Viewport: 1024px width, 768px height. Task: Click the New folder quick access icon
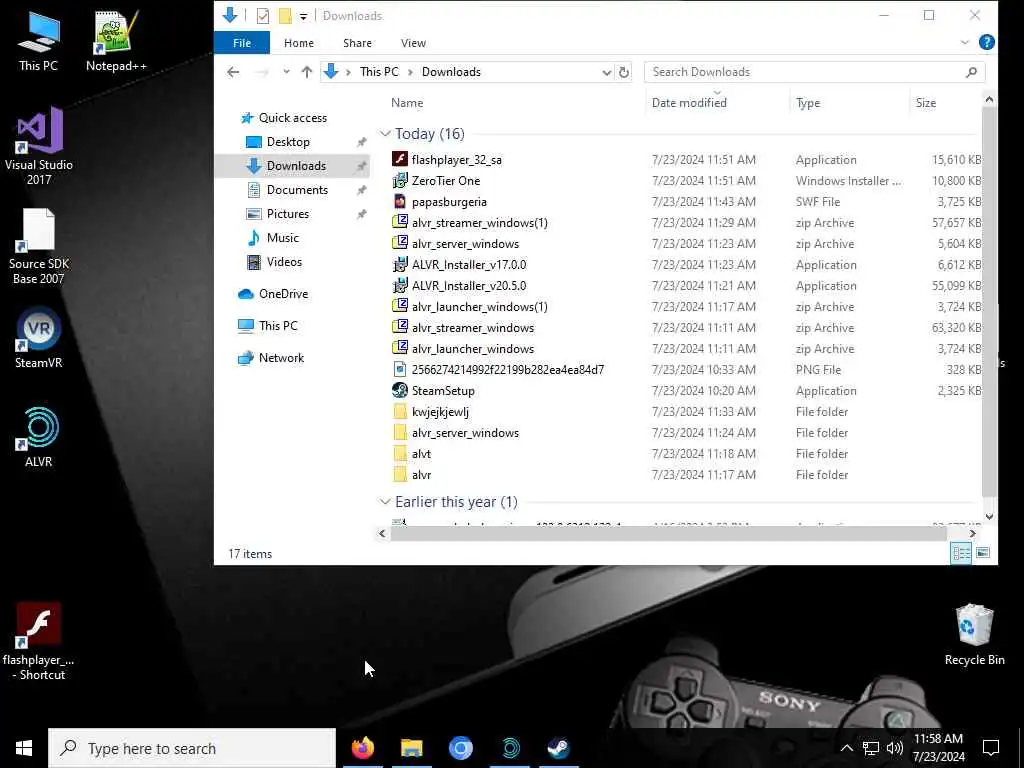285,16
